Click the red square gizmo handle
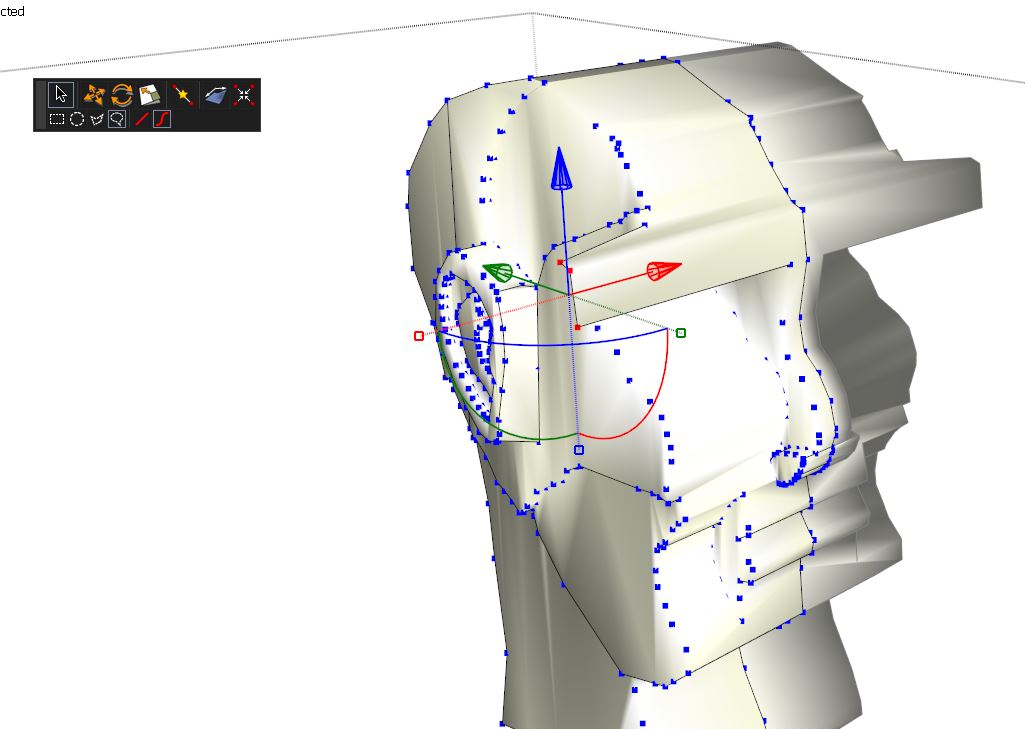Image resolution: width=1025 pixels, height=729 pixels. tap(419, 336)
